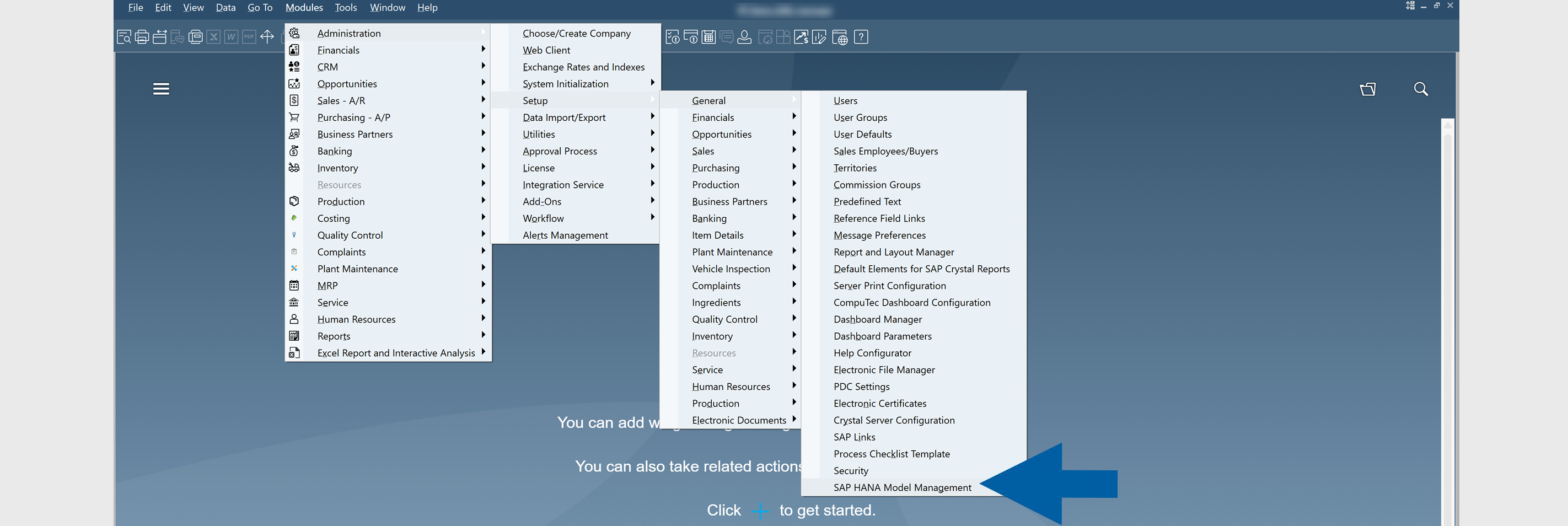The height and width of the screenshot is (526, 1568).
Task: Expand Item Details submenu arrow in Setup
Action: pyautogui.click(x=794, y=234)
